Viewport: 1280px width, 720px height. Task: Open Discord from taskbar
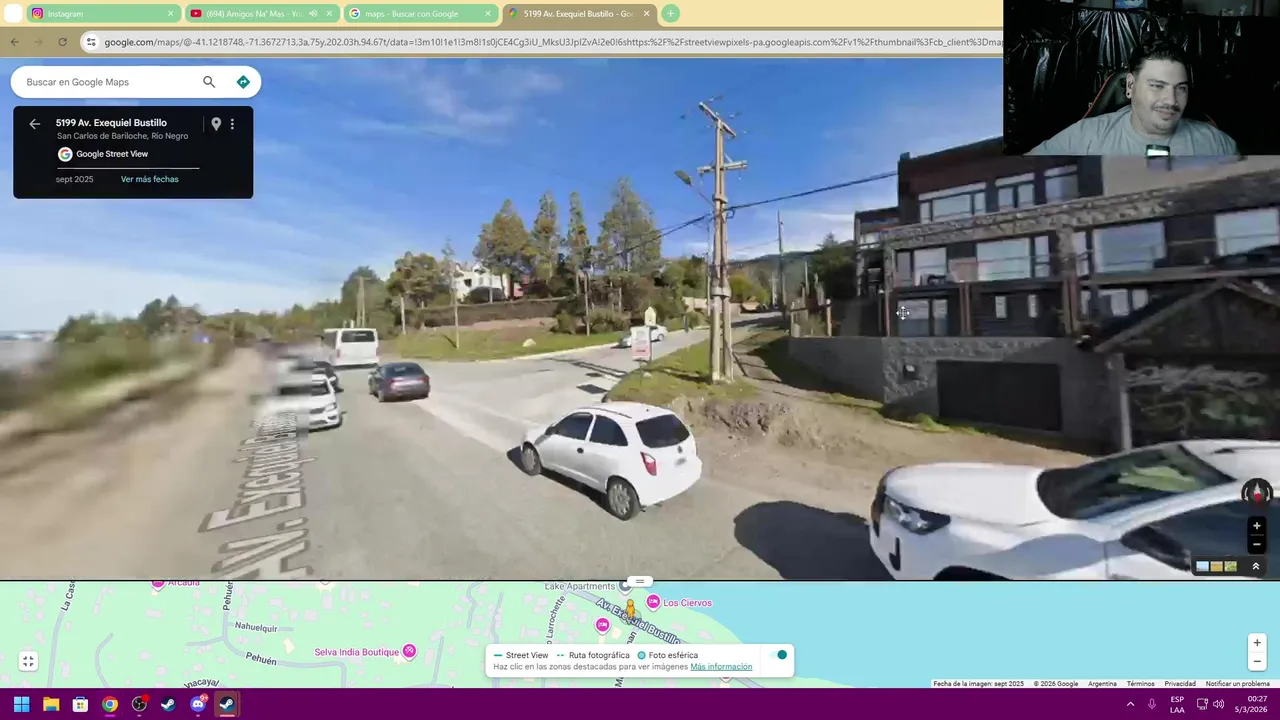[198, 704]
